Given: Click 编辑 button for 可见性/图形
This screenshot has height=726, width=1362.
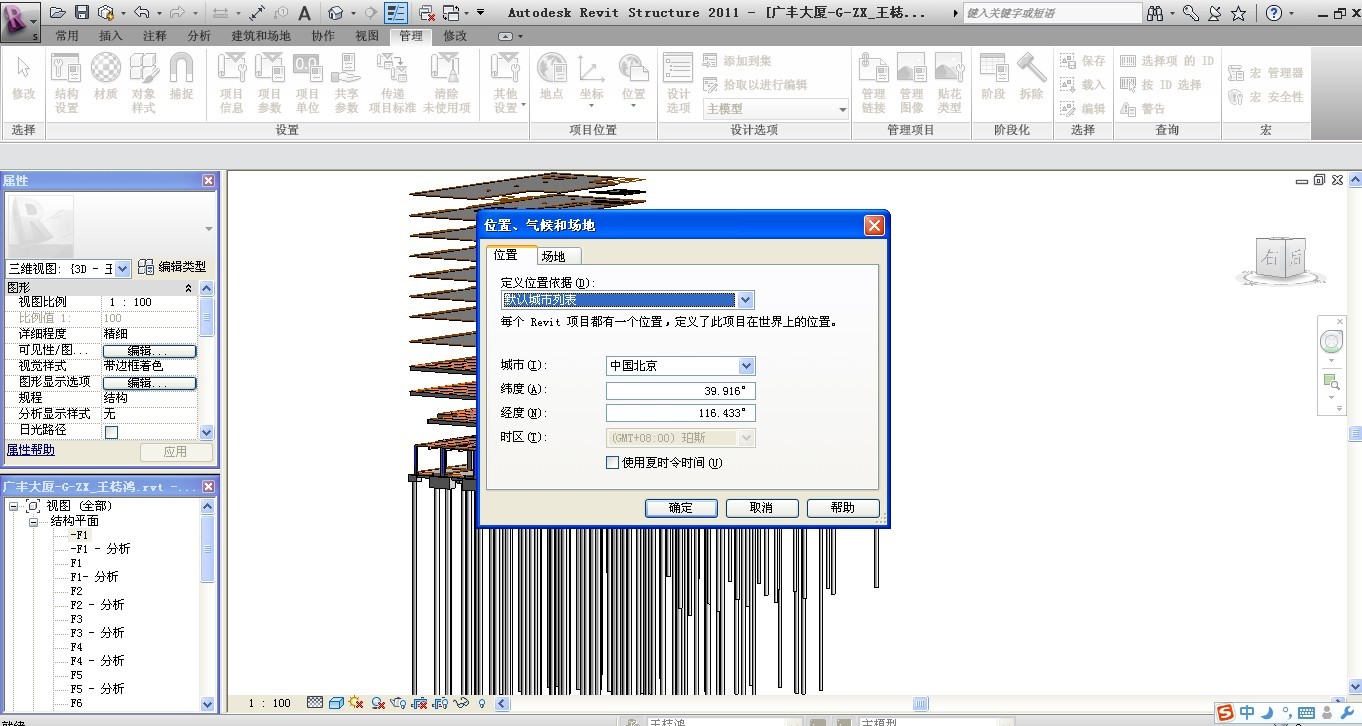Looking at the screenshot, I should click(149, 351).
